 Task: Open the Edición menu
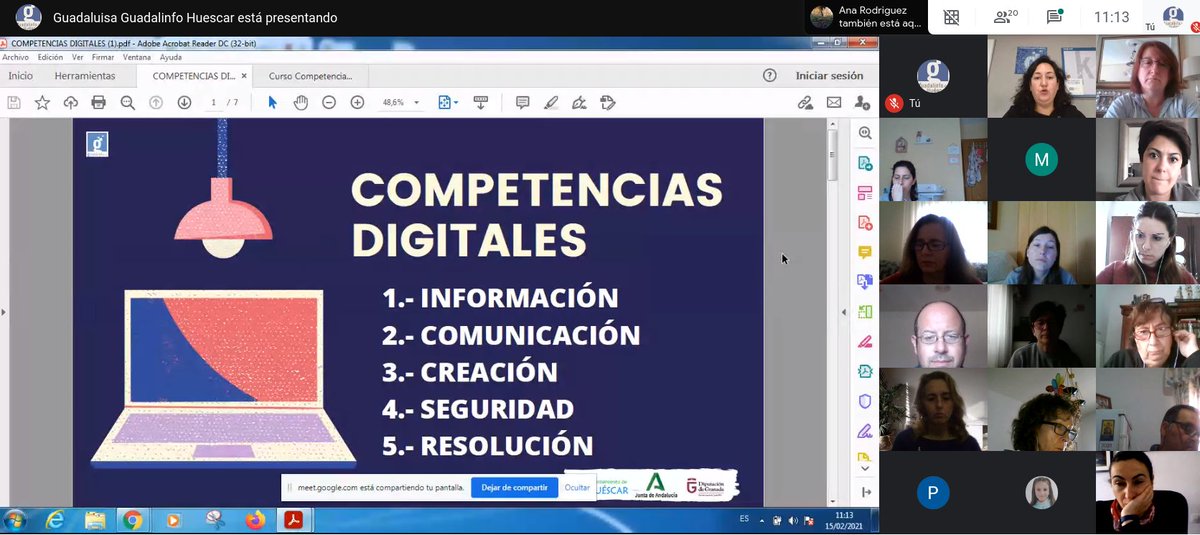coord(50,57)
